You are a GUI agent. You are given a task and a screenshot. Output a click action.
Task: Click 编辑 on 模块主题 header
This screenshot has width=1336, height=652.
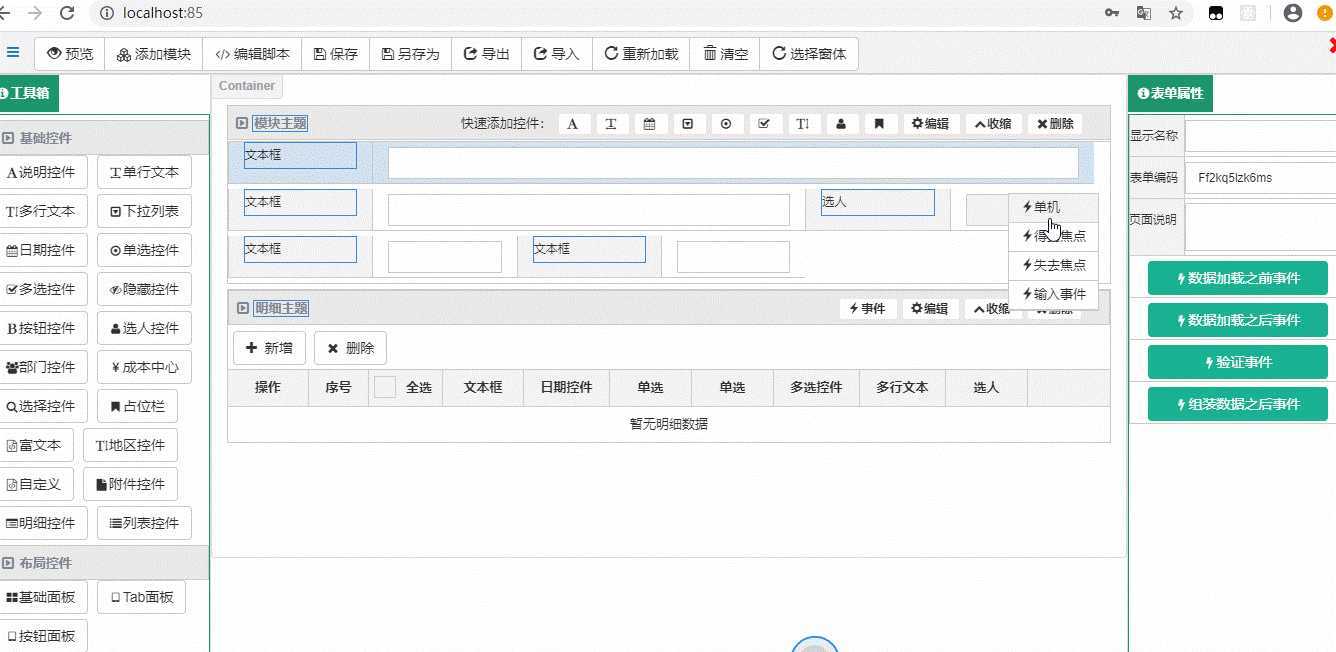click(x=930, y=124)
